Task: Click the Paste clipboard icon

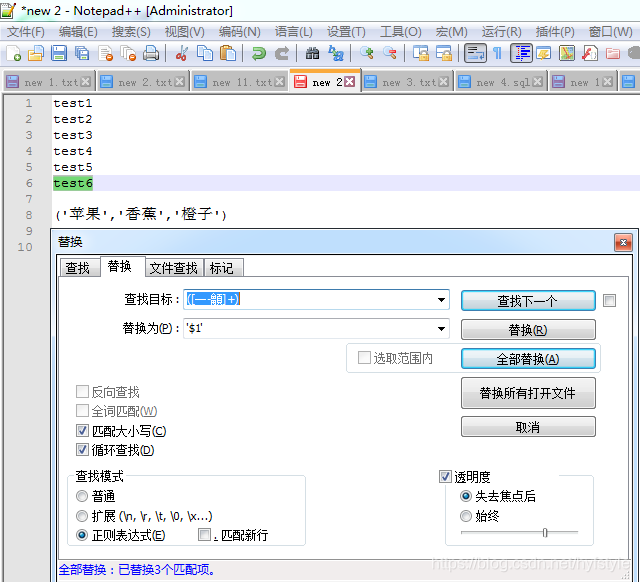Action: tap(228, 53)
